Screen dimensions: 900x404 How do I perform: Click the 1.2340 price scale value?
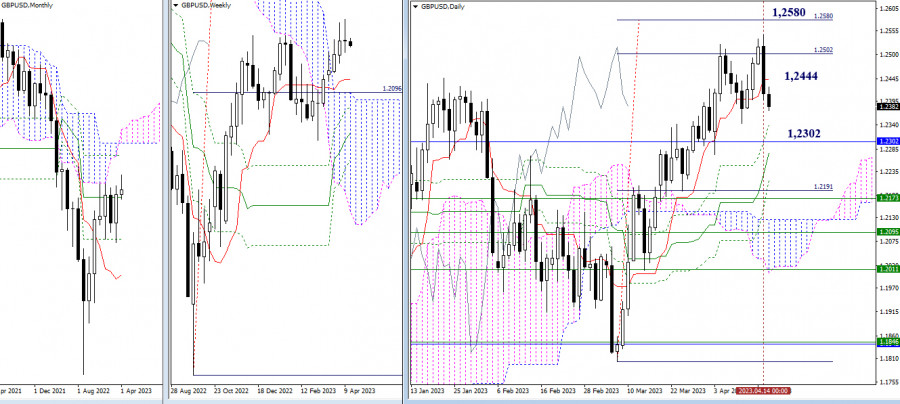pos(889,125)
